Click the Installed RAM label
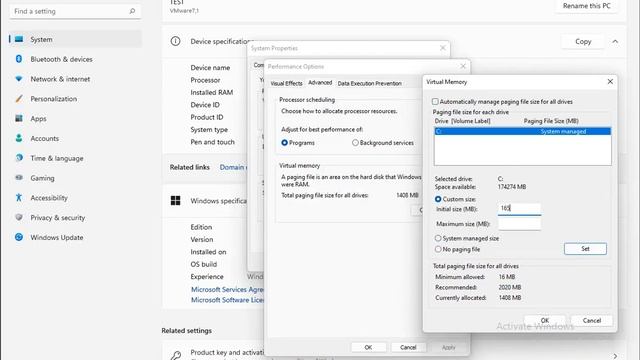This screenshot has width=640, height=360. coord(211,92)
